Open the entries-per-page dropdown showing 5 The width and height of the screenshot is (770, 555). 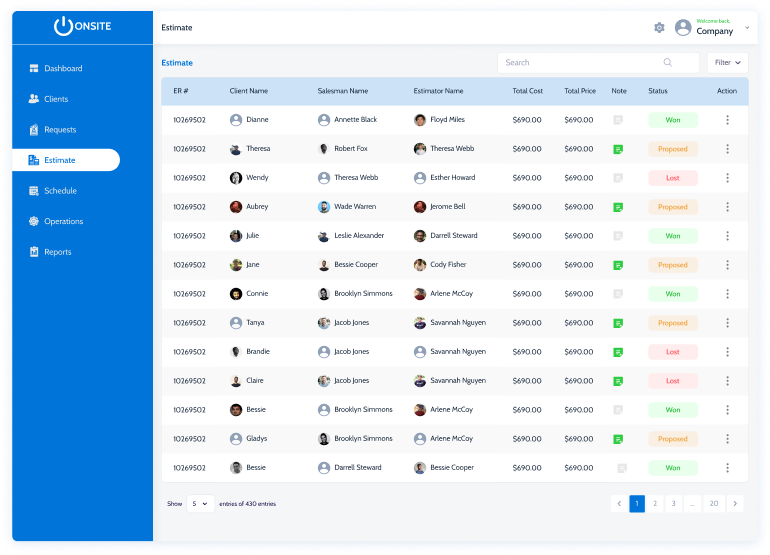[x=201, y=504]
